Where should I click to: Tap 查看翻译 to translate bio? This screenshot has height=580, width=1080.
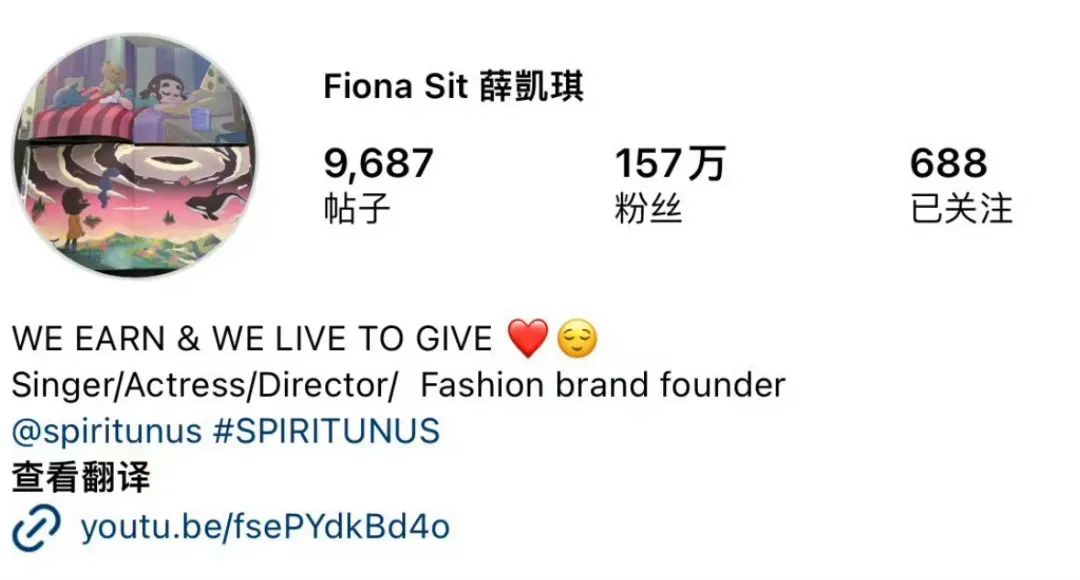click(x=81, y=477)
